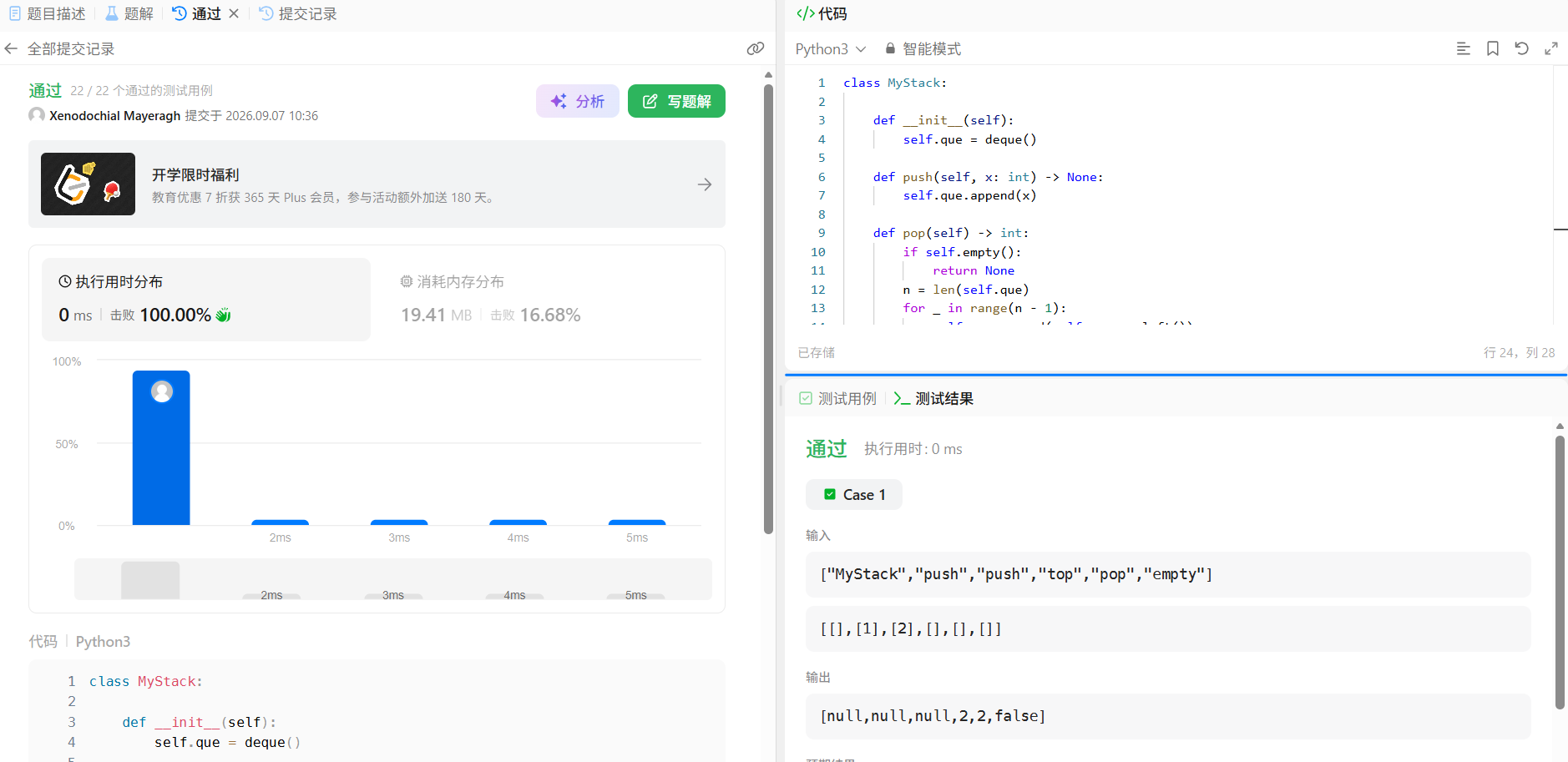The height and width of the screenshot is (762, 1568).
Task: Expand editor to fullscreen using arrows icon
Action: 1551,48
